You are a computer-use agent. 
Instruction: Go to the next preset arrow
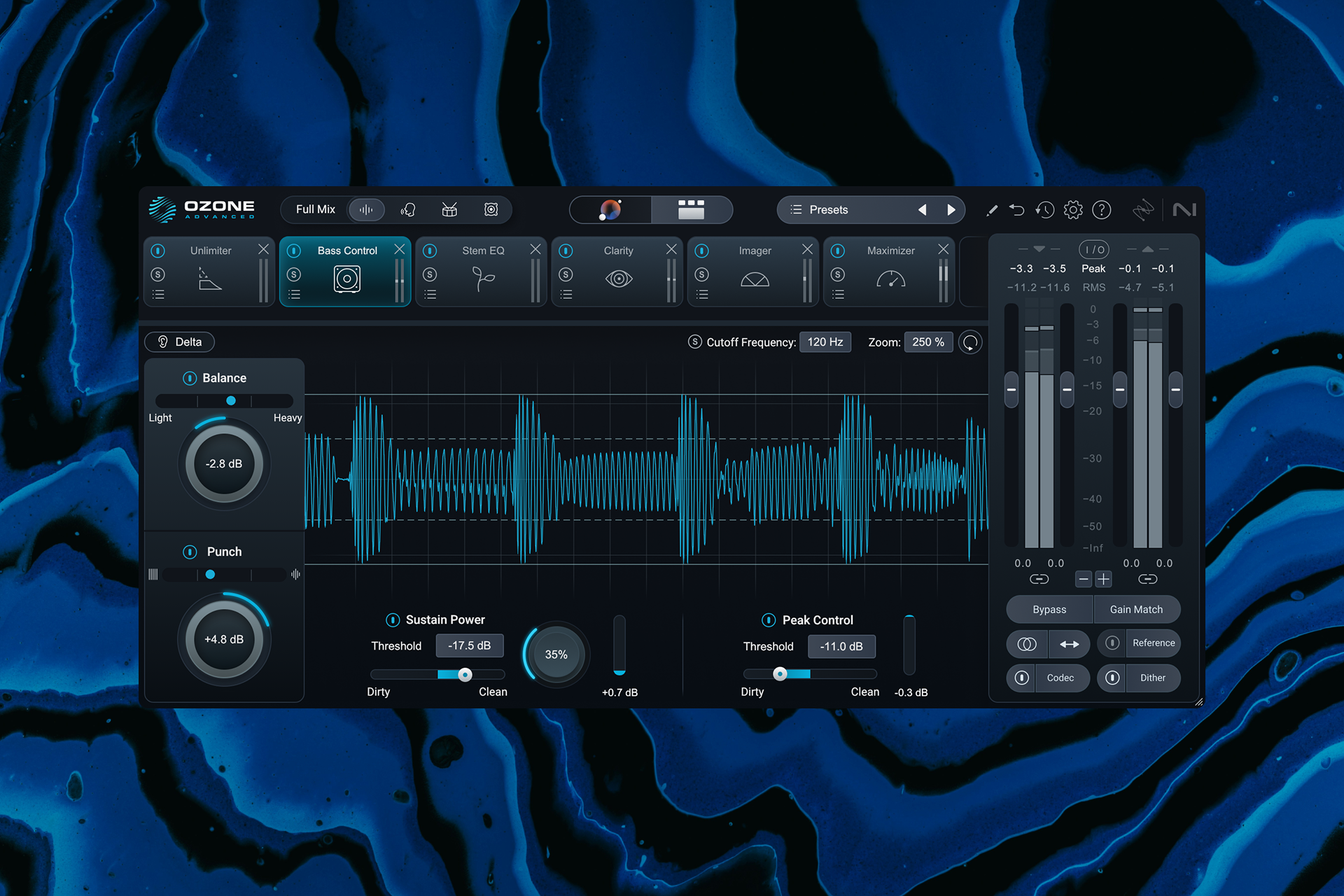click(951, 209)
